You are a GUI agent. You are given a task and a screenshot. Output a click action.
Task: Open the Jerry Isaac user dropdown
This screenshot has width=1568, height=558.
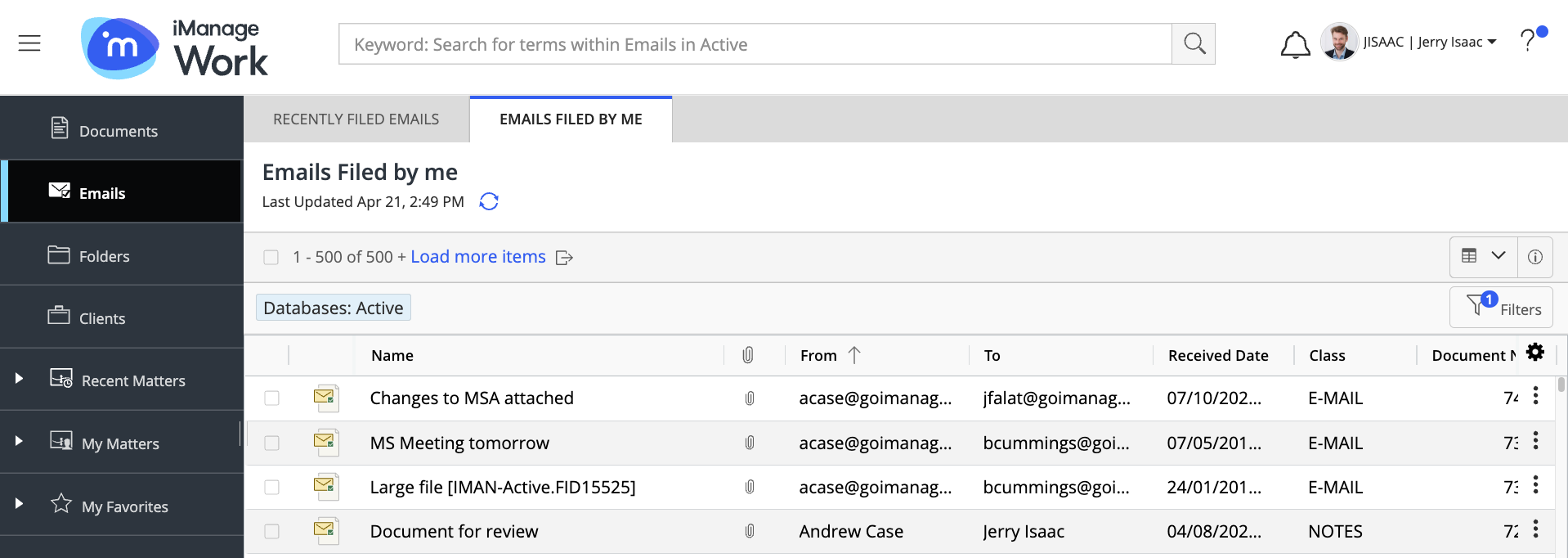pyautogui.click(x=1429, y=43)
